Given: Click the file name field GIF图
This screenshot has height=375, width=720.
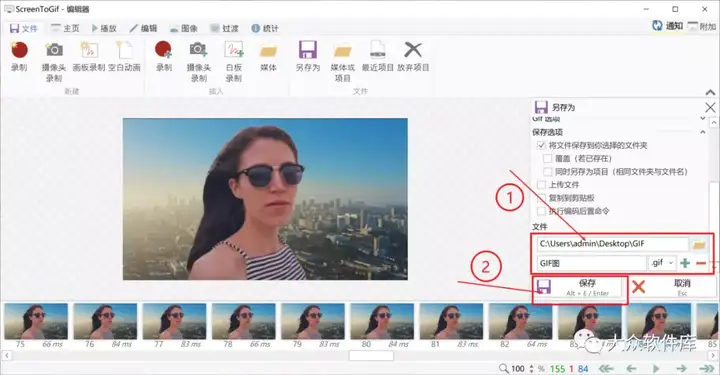Looking at the screenshot, I should tap(591, 263).
